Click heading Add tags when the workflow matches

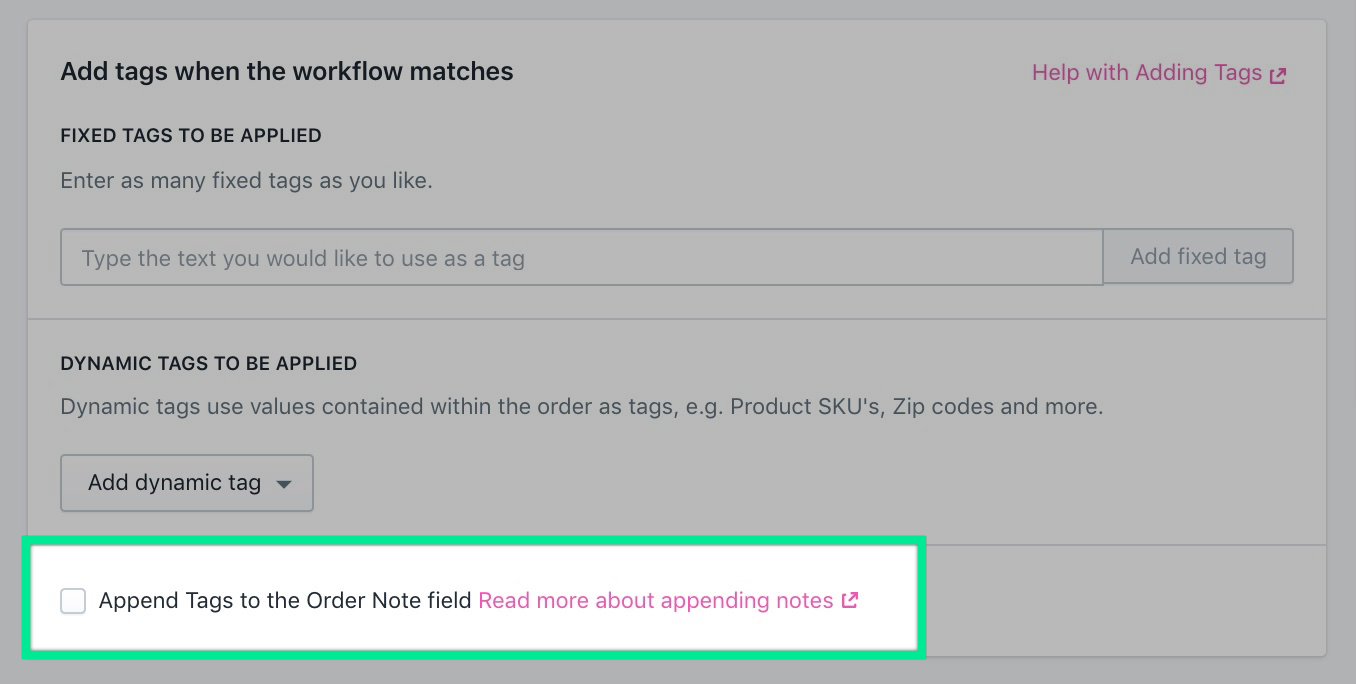pos(287,72)
